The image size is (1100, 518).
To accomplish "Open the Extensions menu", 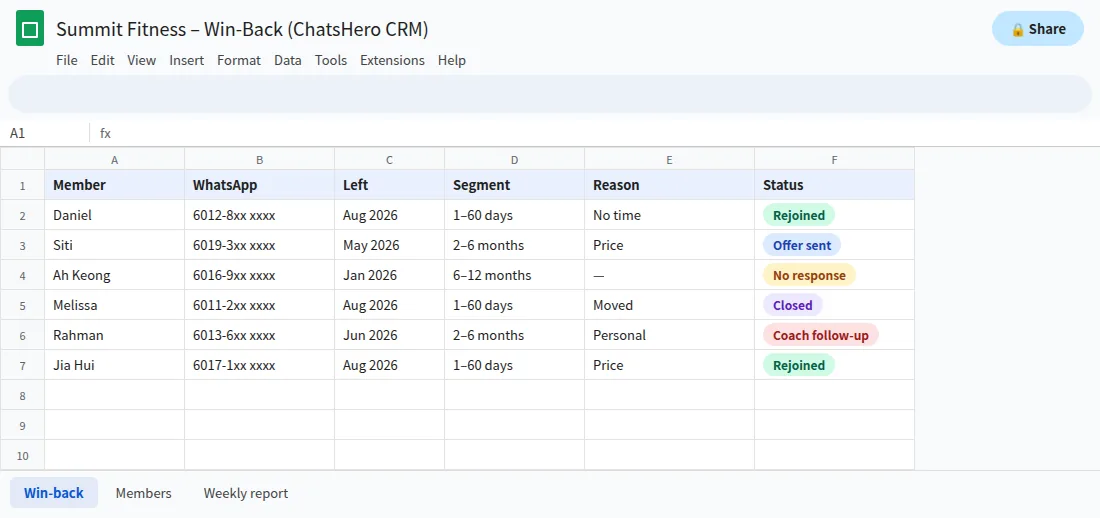I will [x=392, y=60].
